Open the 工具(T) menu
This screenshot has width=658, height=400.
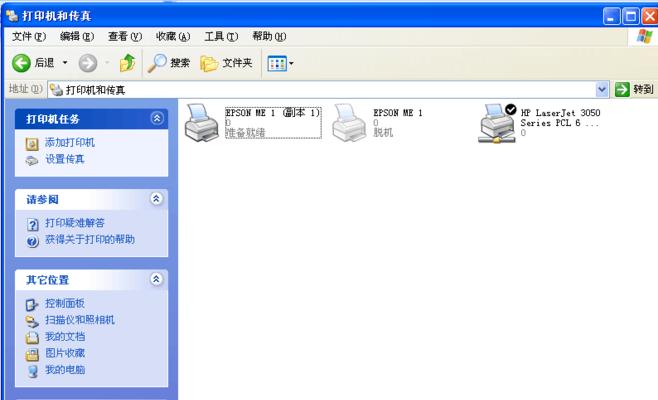[x=221, y=37]
